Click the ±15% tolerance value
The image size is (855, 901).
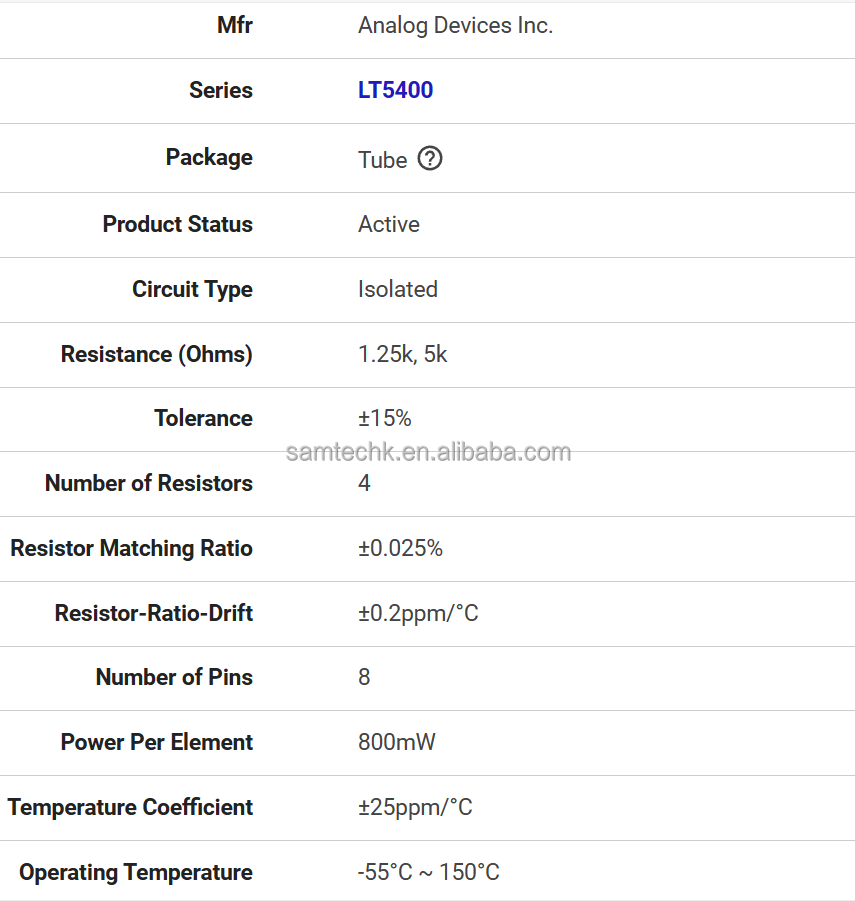point(384,418)
